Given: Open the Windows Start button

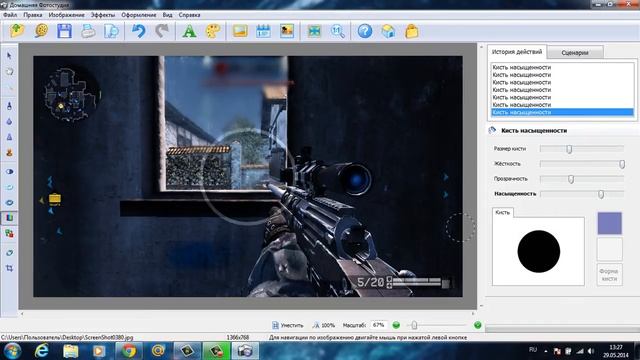Looking at the screenshot, I should [x=12, y=351].
